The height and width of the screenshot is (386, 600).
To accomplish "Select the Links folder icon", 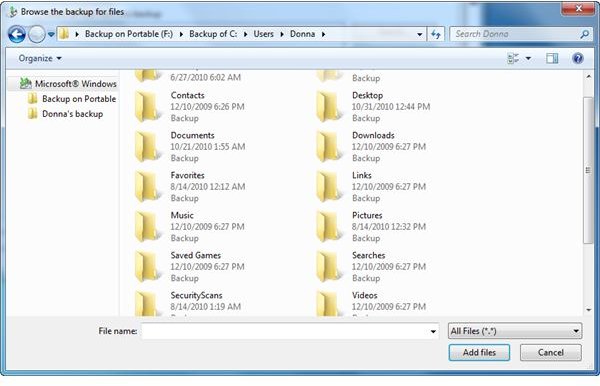I will coord(329,187).
